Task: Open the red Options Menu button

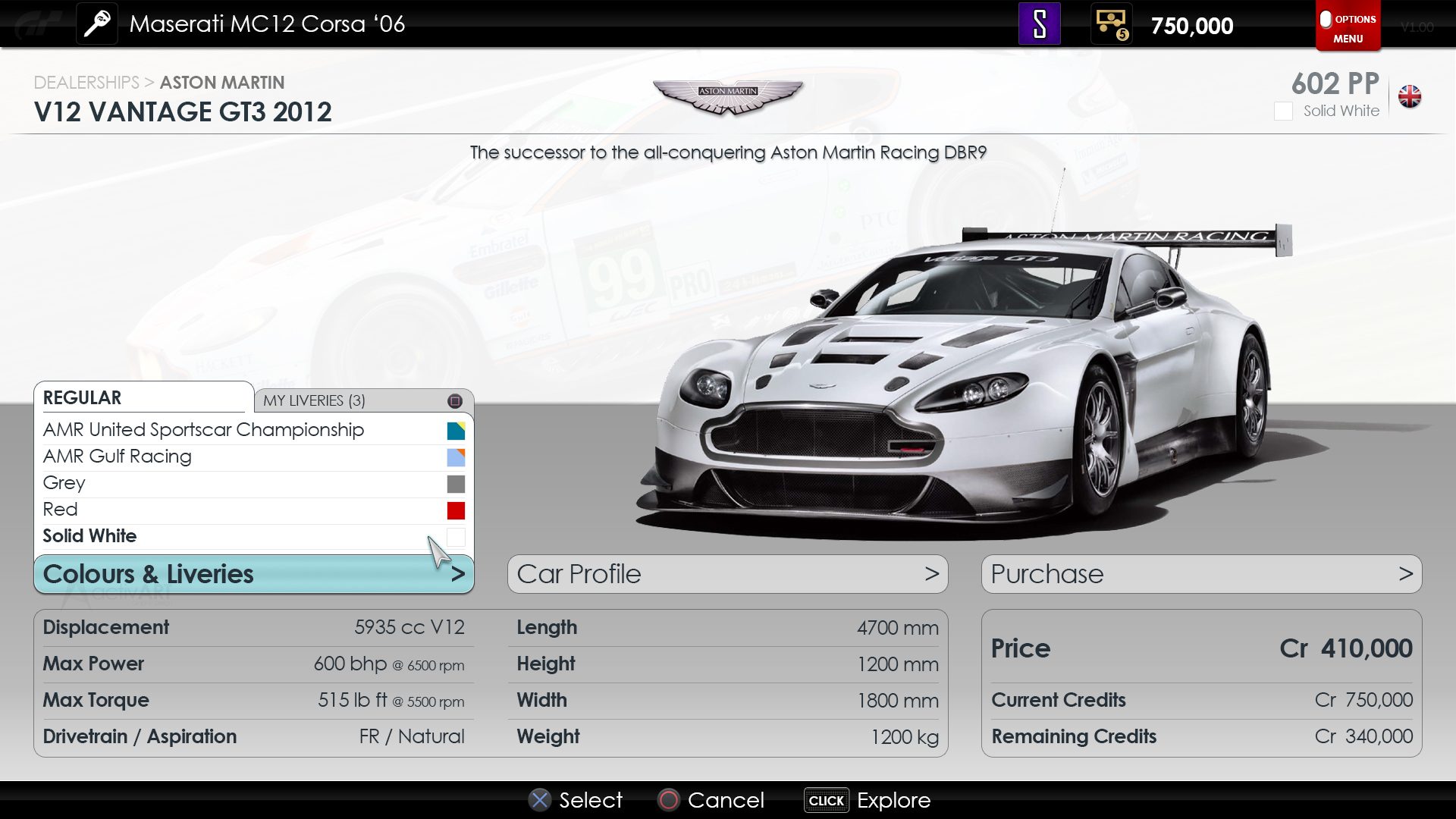Action: (x=1348, y=27)
